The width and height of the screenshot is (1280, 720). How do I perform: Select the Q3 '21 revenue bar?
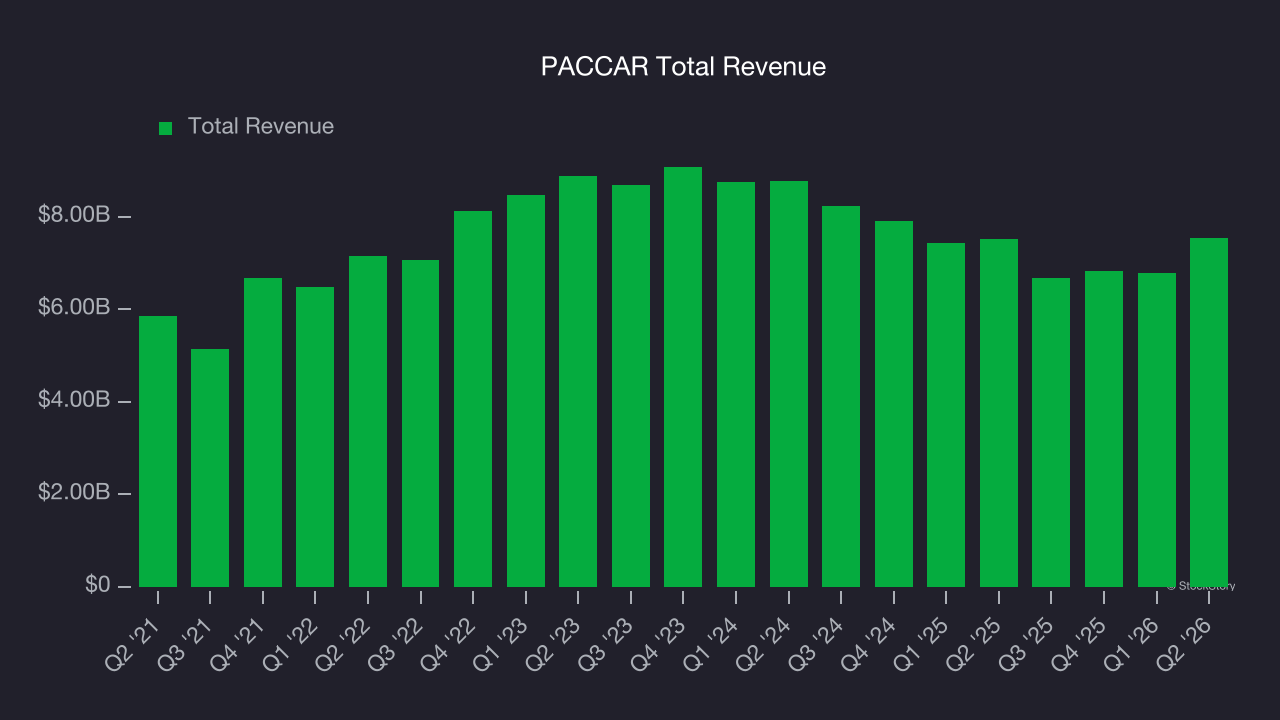[x=210, y=468]
